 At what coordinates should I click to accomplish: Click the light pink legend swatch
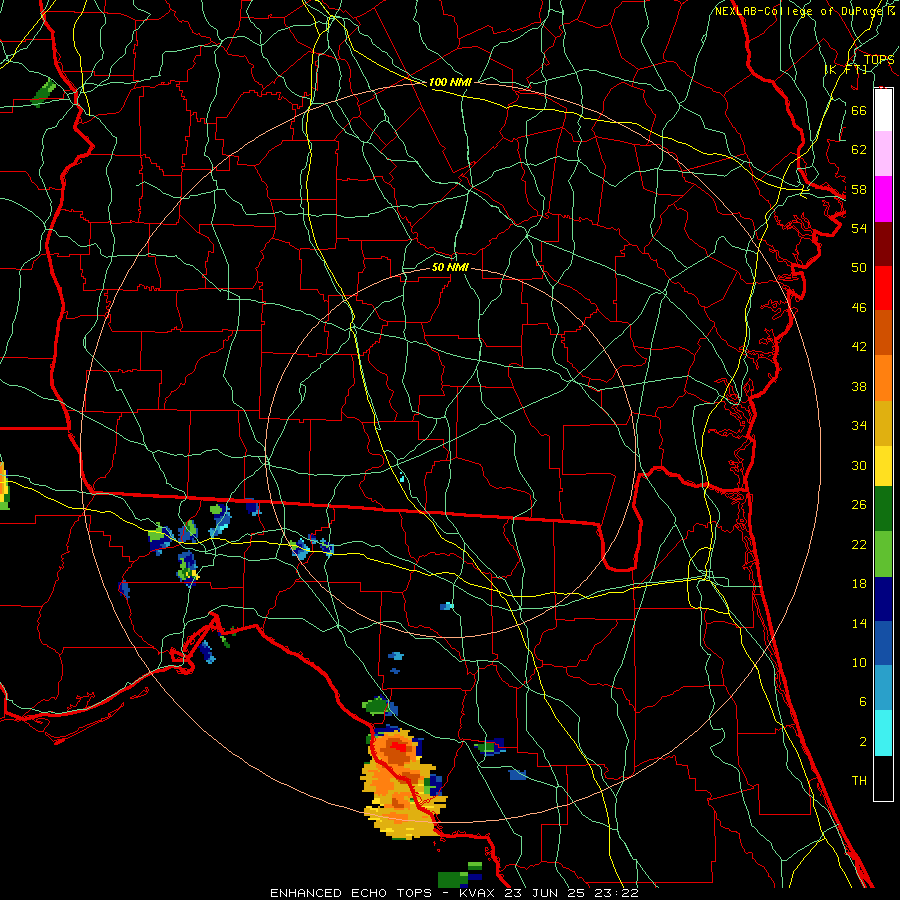coord(883,153)
